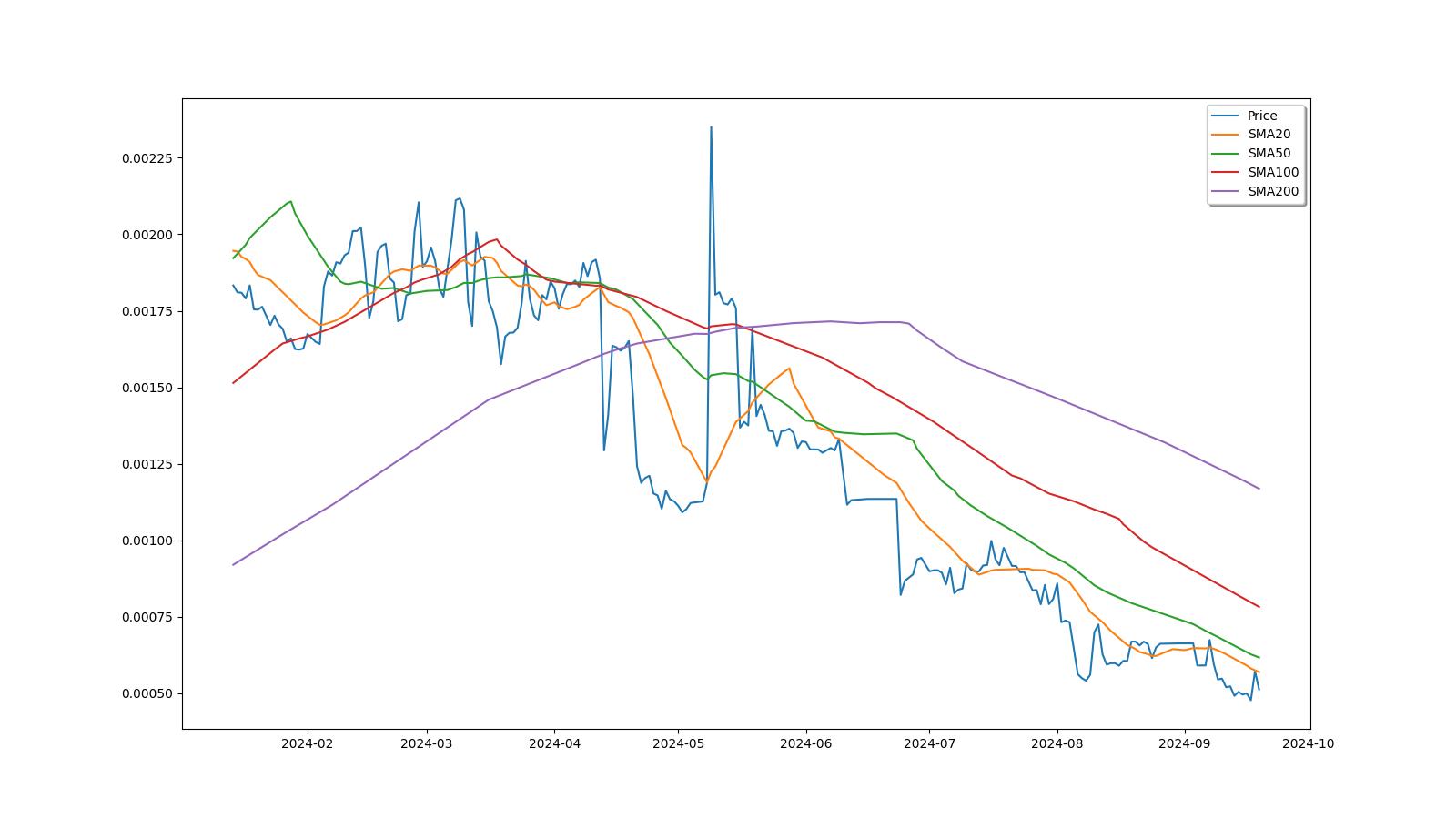1456x819 pixels.
Task: Click the green SMA50 line swatch in legend
Action: pos(1226,154)
